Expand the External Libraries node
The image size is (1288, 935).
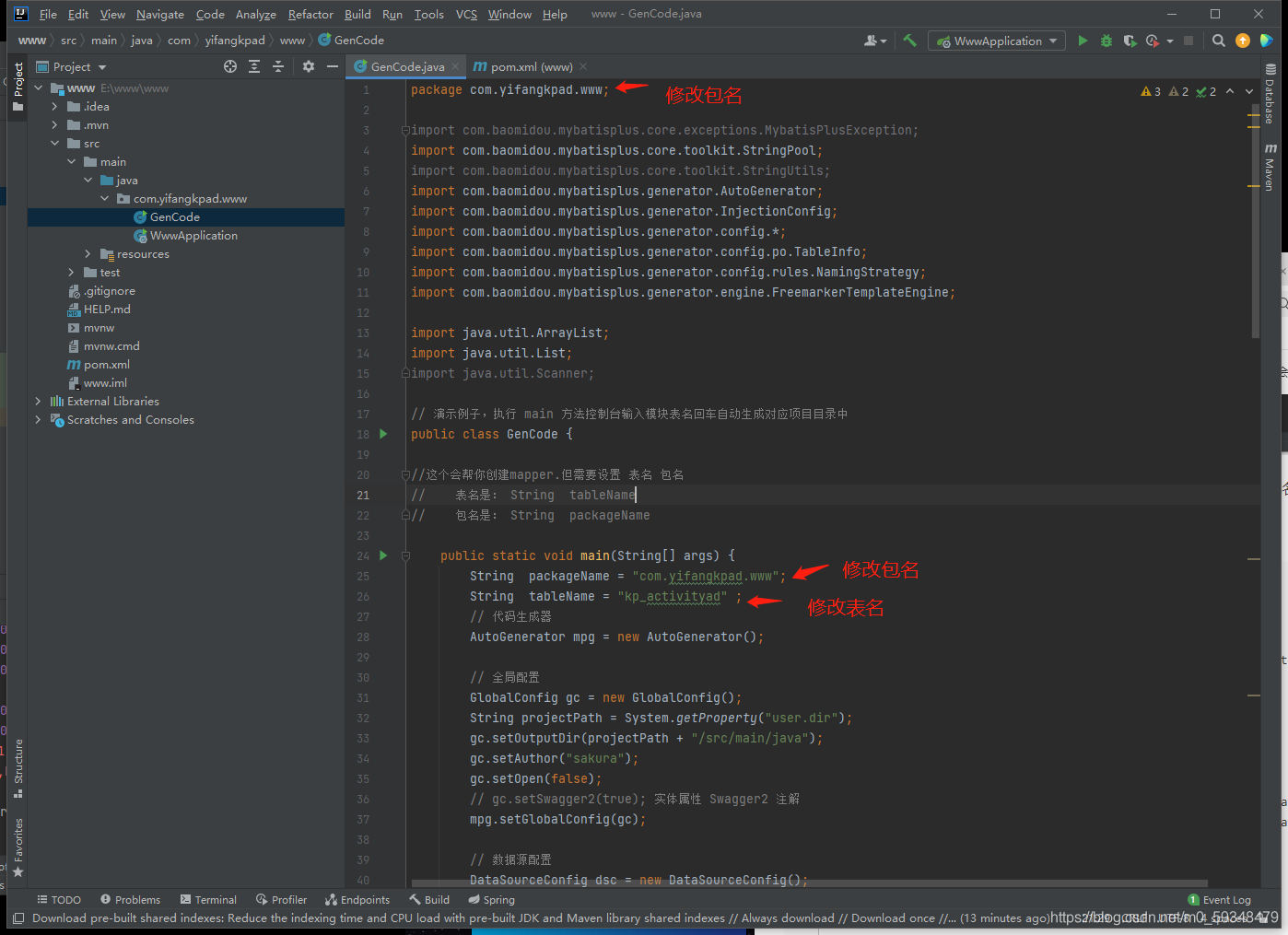(37, 401)
